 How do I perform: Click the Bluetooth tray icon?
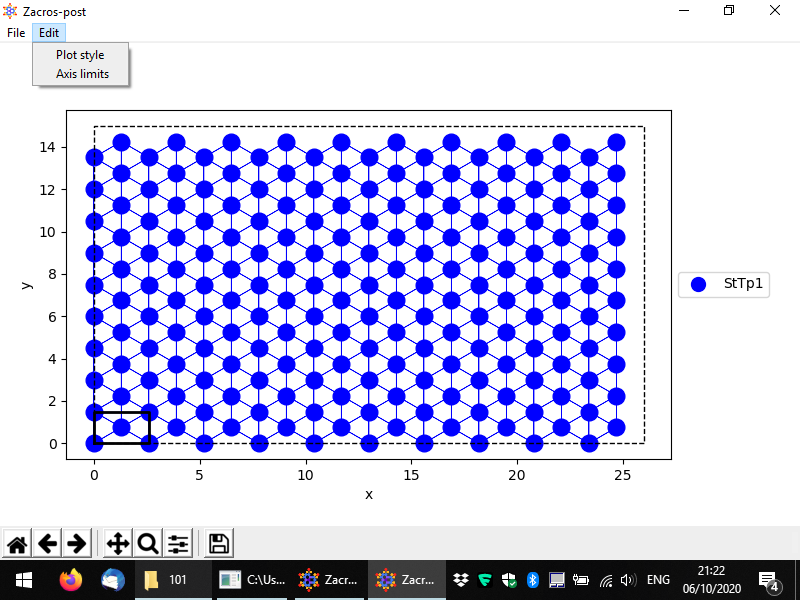tap(533, 580)
